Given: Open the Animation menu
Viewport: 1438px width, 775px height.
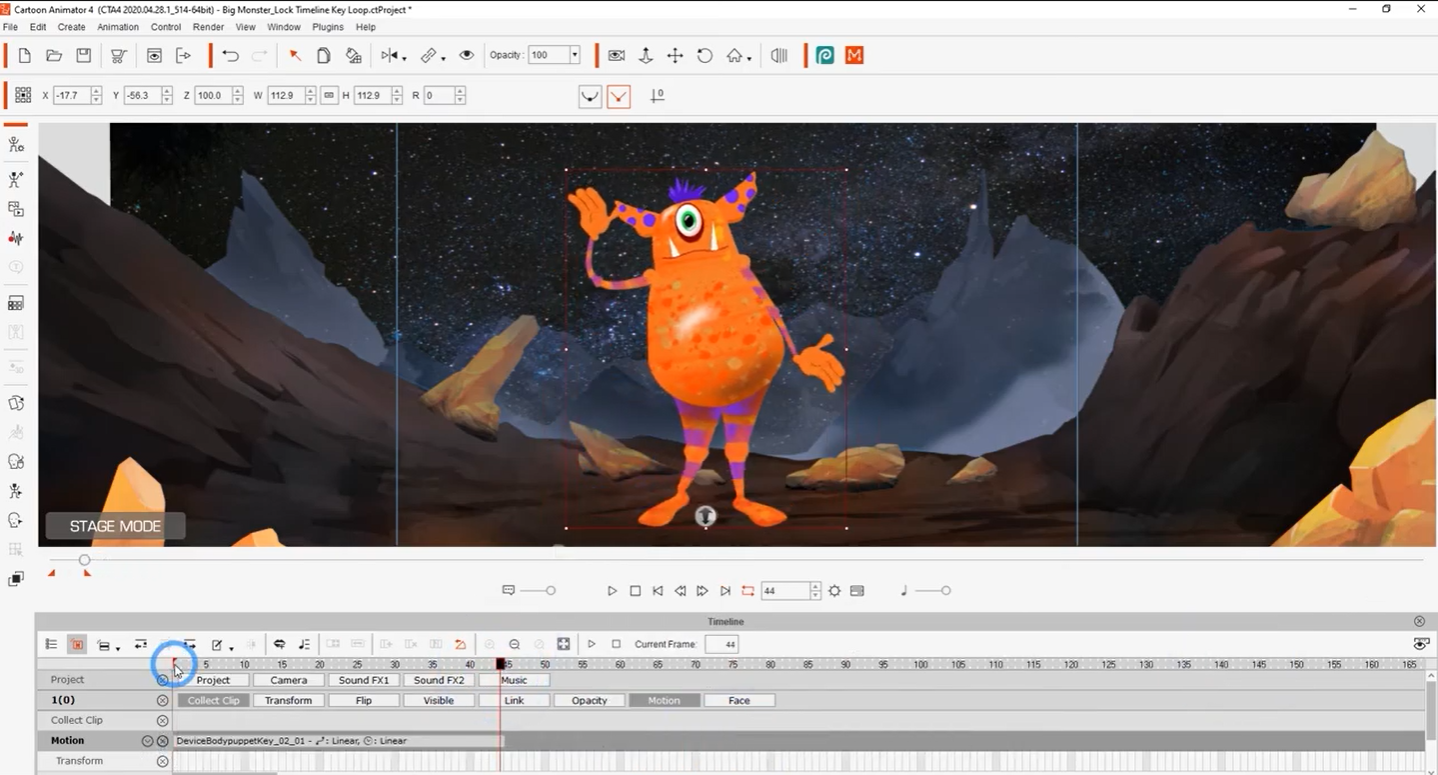Looking at the screenshot, I should [118, 27].
